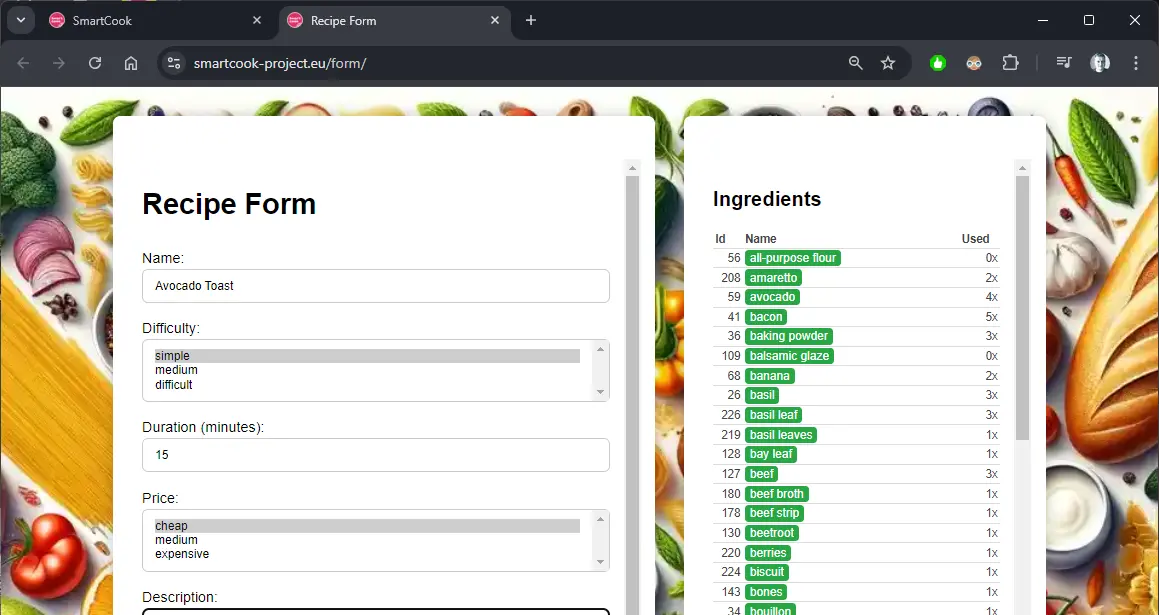The height and width of the screenshot is (615, 1159).
Task: Select medium difficulty option
Action: [367, 370]
